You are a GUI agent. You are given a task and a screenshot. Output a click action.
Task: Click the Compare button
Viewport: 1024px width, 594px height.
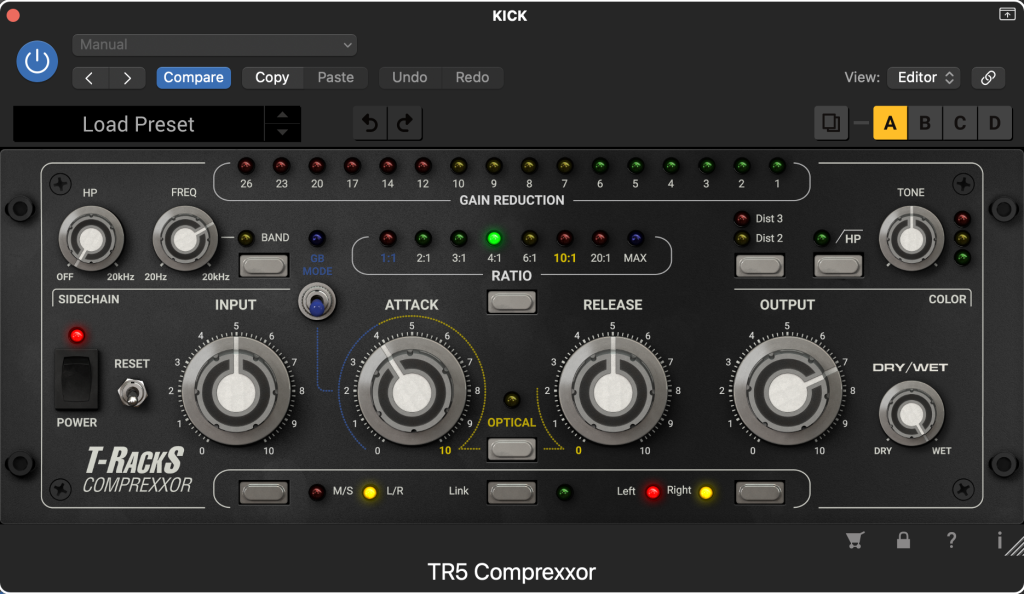pyautogui.click(x=194, y=78)
